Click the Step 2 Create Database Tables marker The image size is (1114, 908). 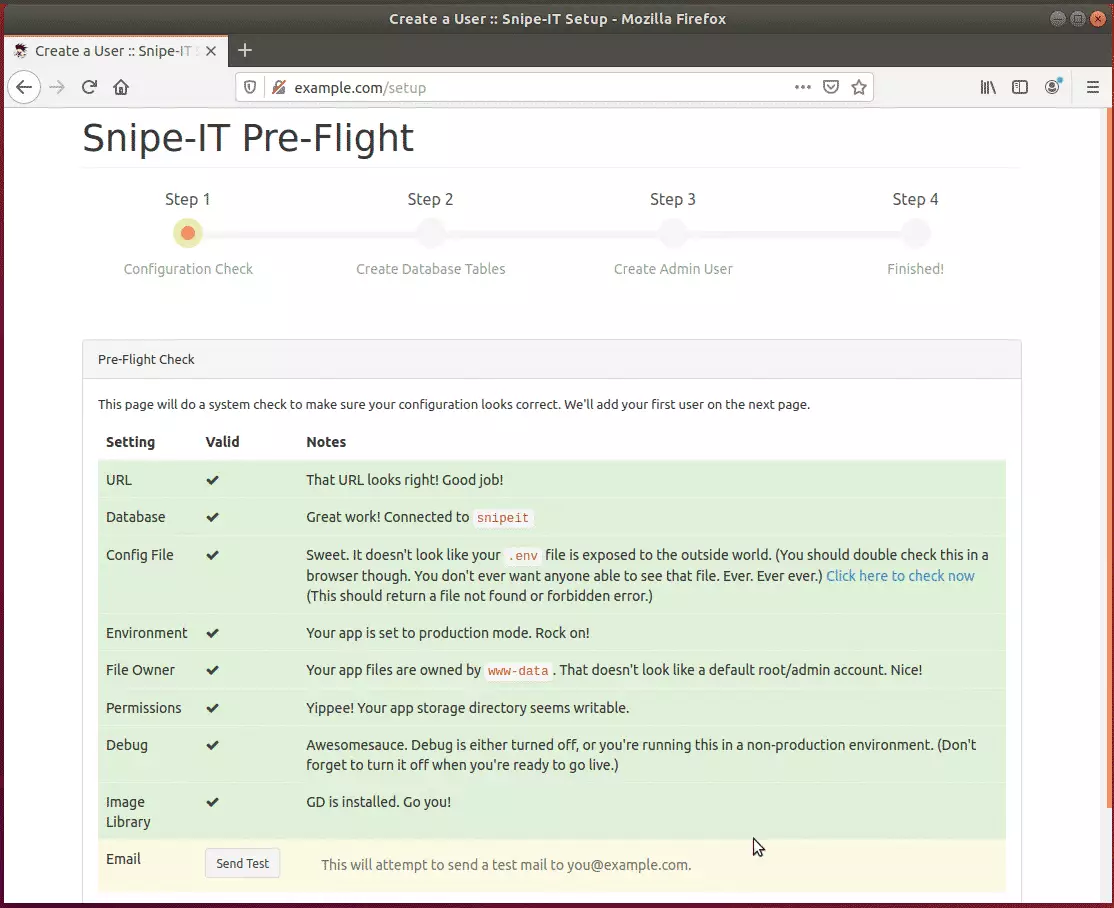click(x=431, y=233)
